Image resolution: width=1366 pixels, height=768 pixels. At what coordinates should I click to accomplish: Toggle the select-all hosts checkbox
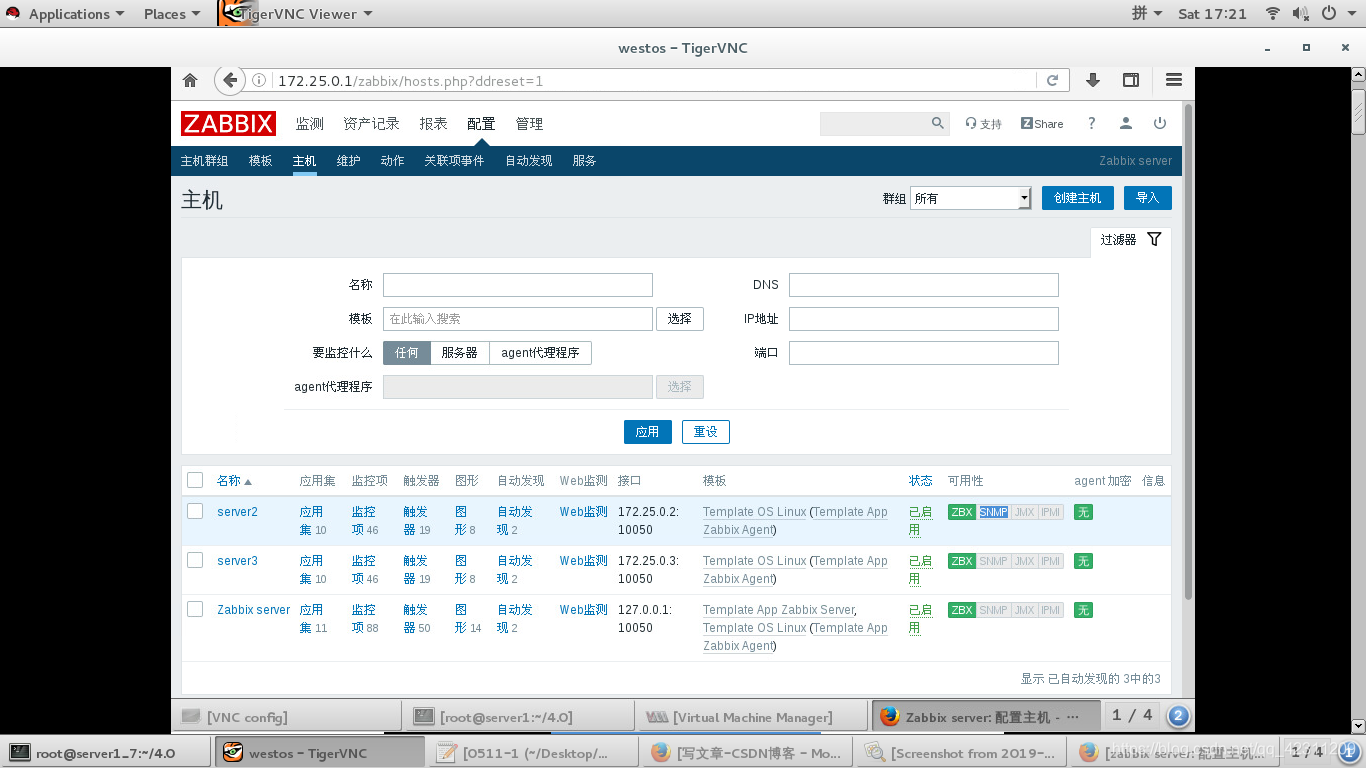tap(195, 480)
